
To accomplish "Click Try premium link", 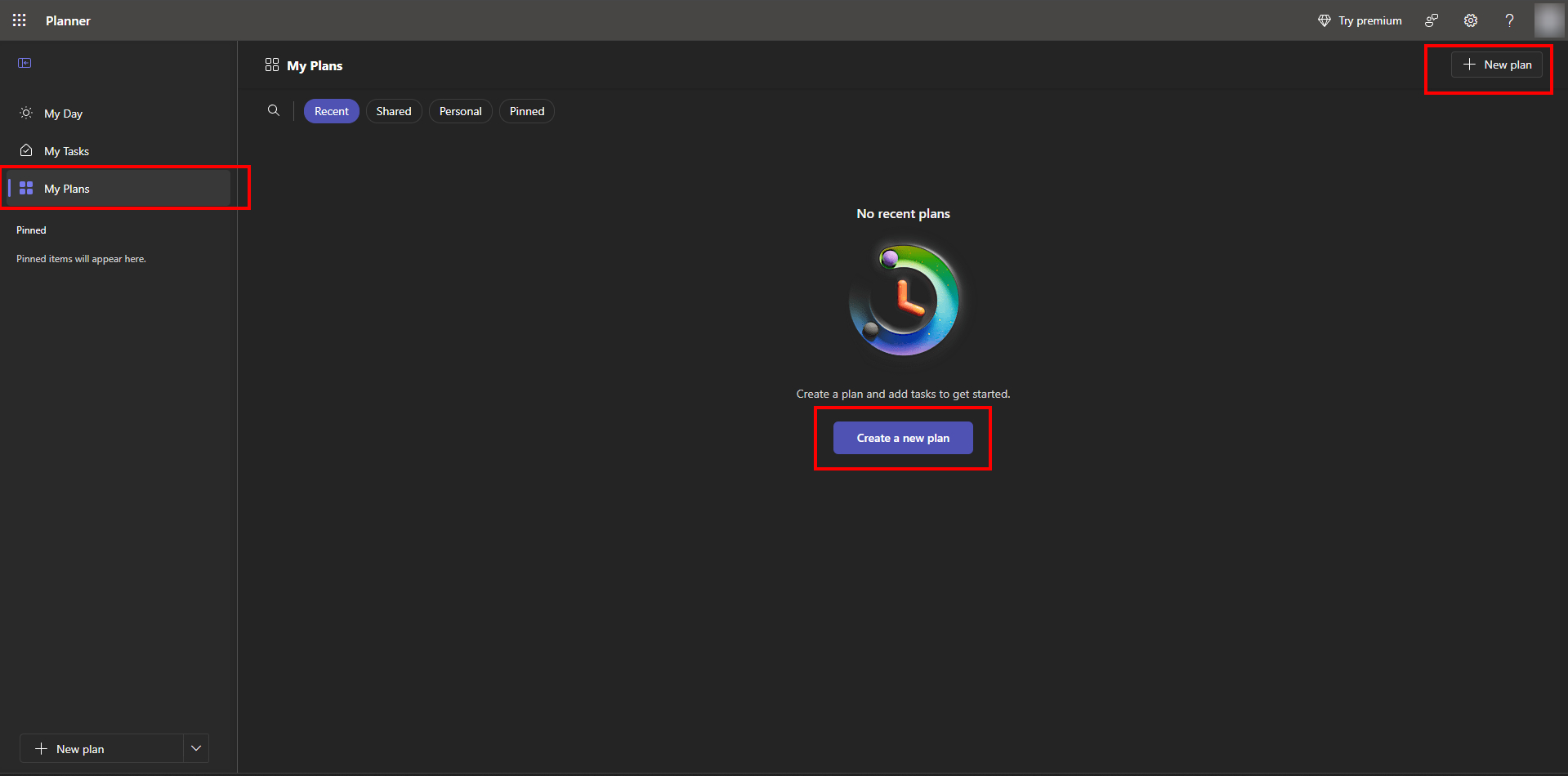I will point(1360,20).
